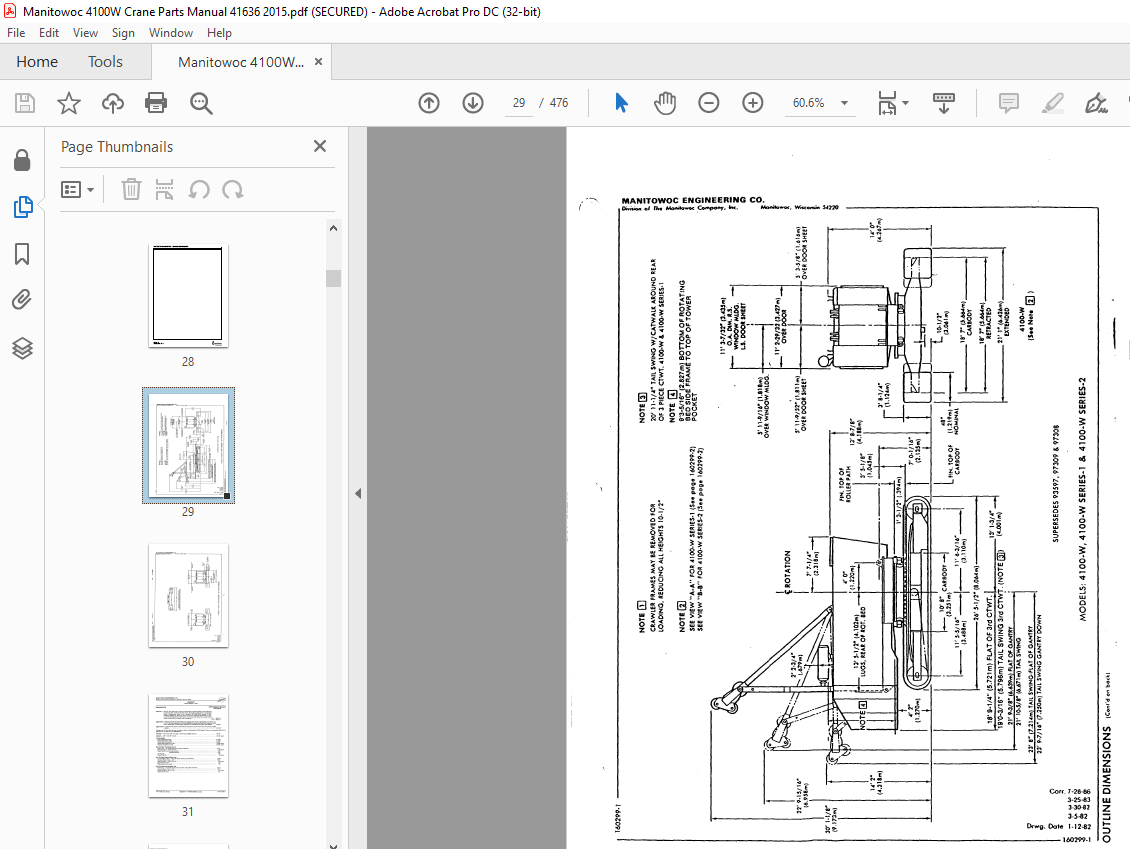Open the zoom level 60.6% dropdown
The width and height of the screenshot is (1130, 849).
[844, 103]
